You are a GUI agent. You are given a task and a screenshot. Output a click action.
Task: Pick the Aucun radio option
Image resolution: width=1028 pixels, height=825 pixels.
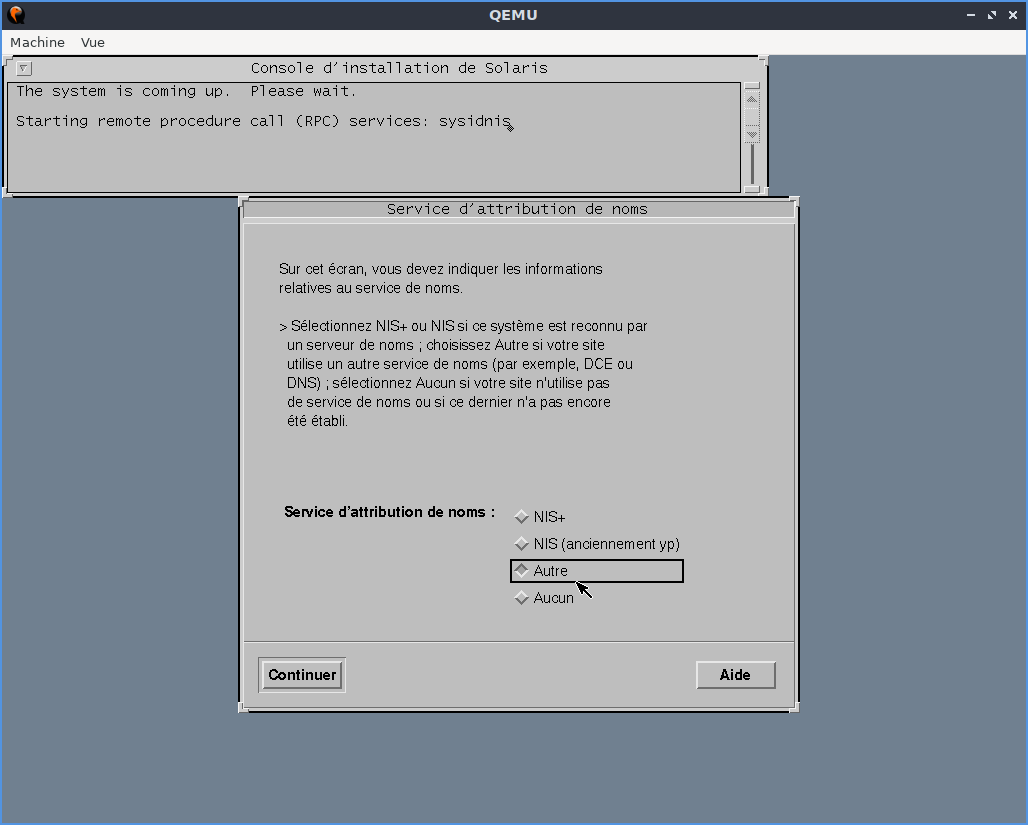pos(544,597)
